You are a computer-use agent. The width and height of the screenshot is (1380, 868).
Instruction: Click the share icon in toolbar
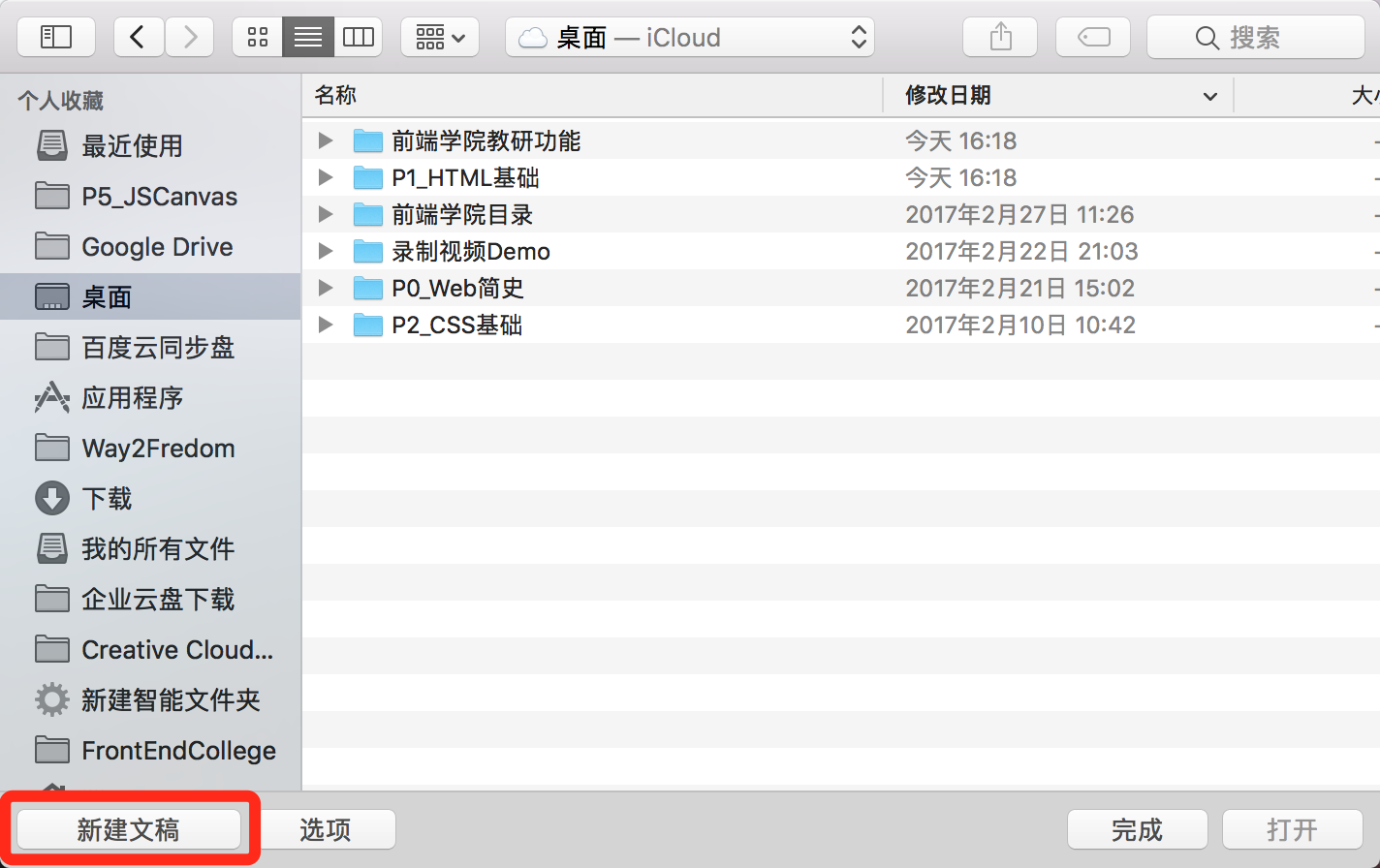tap(1000, 38)
